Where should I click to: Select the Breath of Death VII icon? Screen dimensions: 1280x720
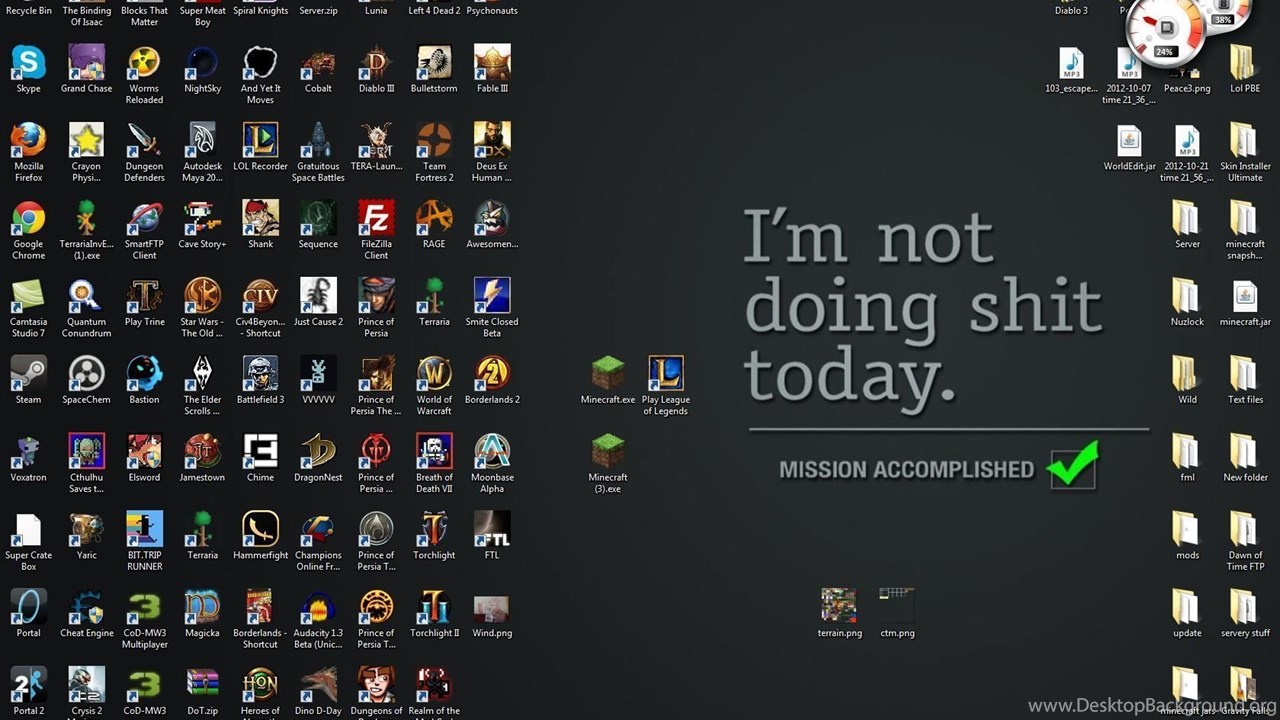click(x=434, y=452)
